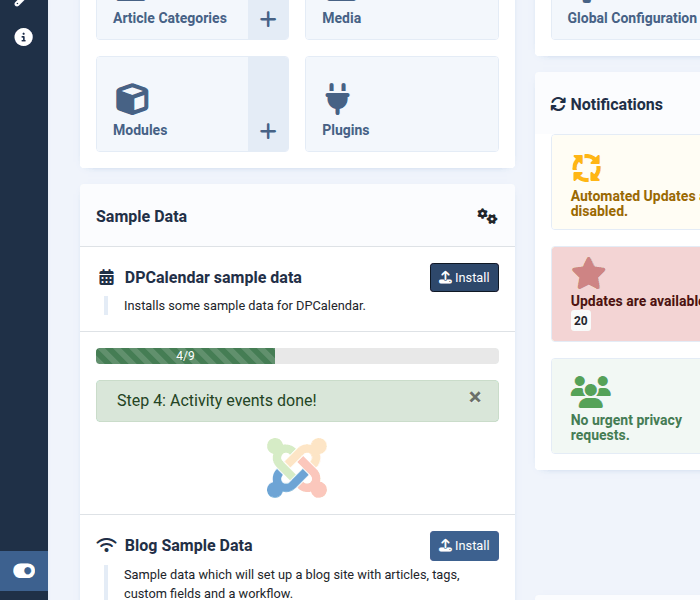The height and width of the screenshot is (600, 700).
Task: Click the 20 updates count badge
Action: (581, 321)
